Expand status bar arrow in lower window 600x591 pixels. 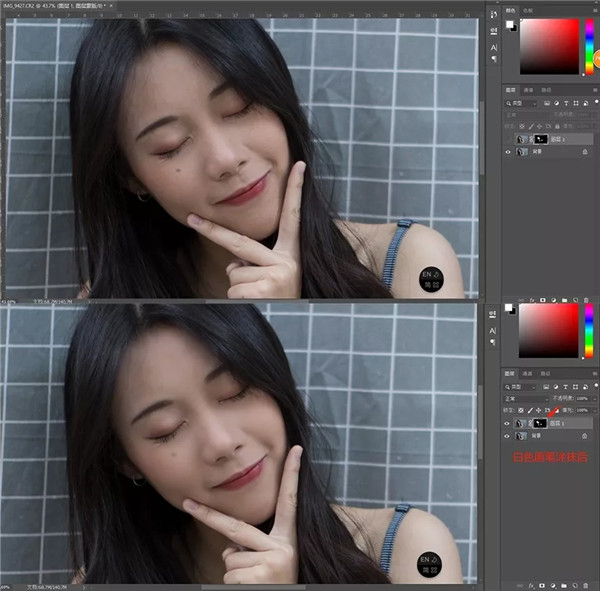[x=84, y=587]
